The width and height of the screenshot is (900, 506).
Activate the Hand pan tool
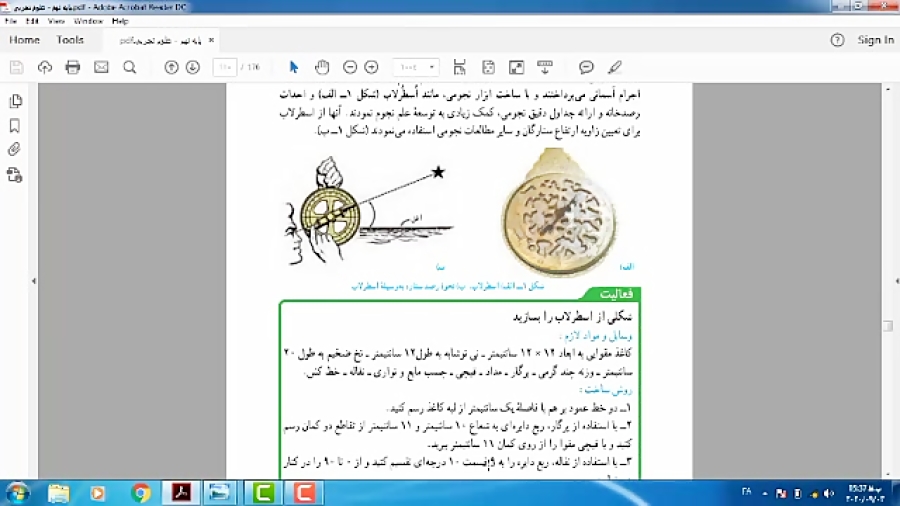[x=322, y=67]
